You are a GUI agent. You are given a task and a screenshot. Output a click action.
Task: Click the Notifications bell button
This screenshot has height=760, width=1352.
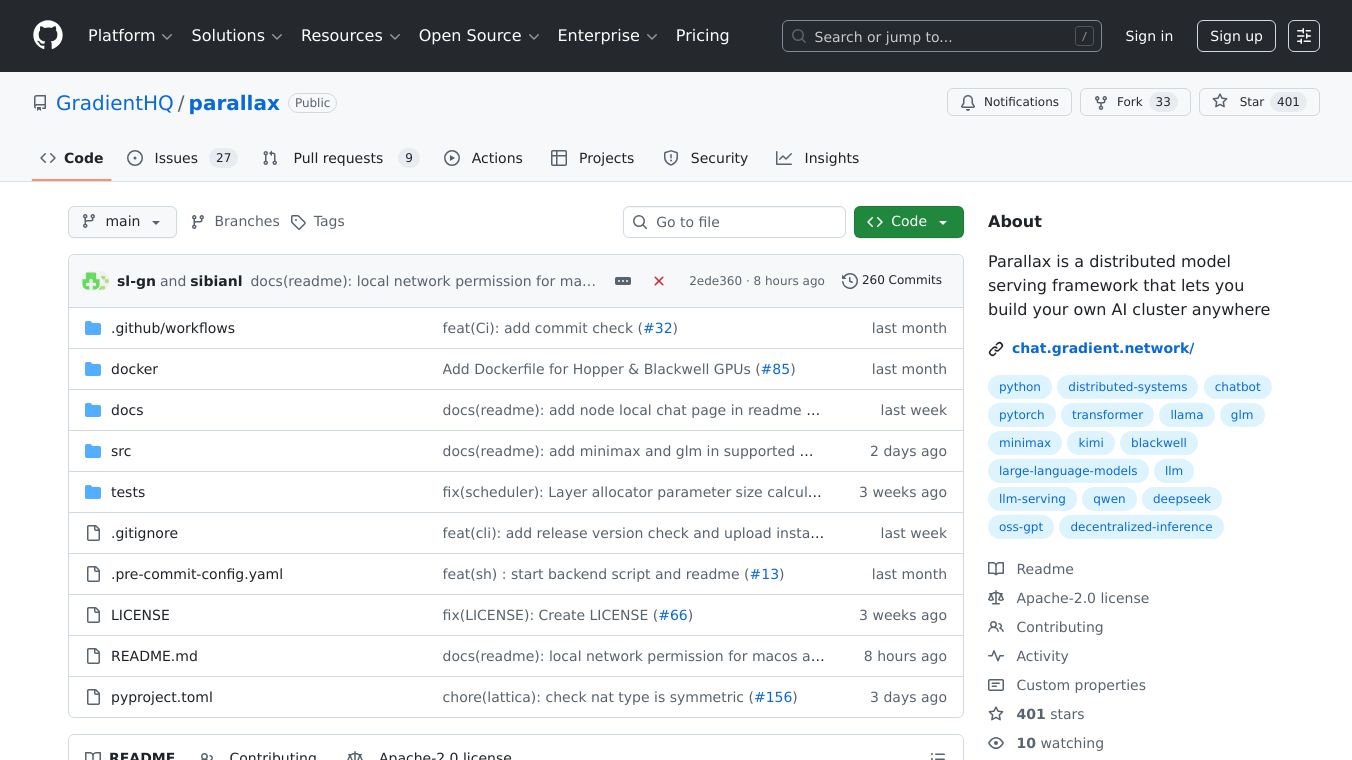(x=1009, y=102)
